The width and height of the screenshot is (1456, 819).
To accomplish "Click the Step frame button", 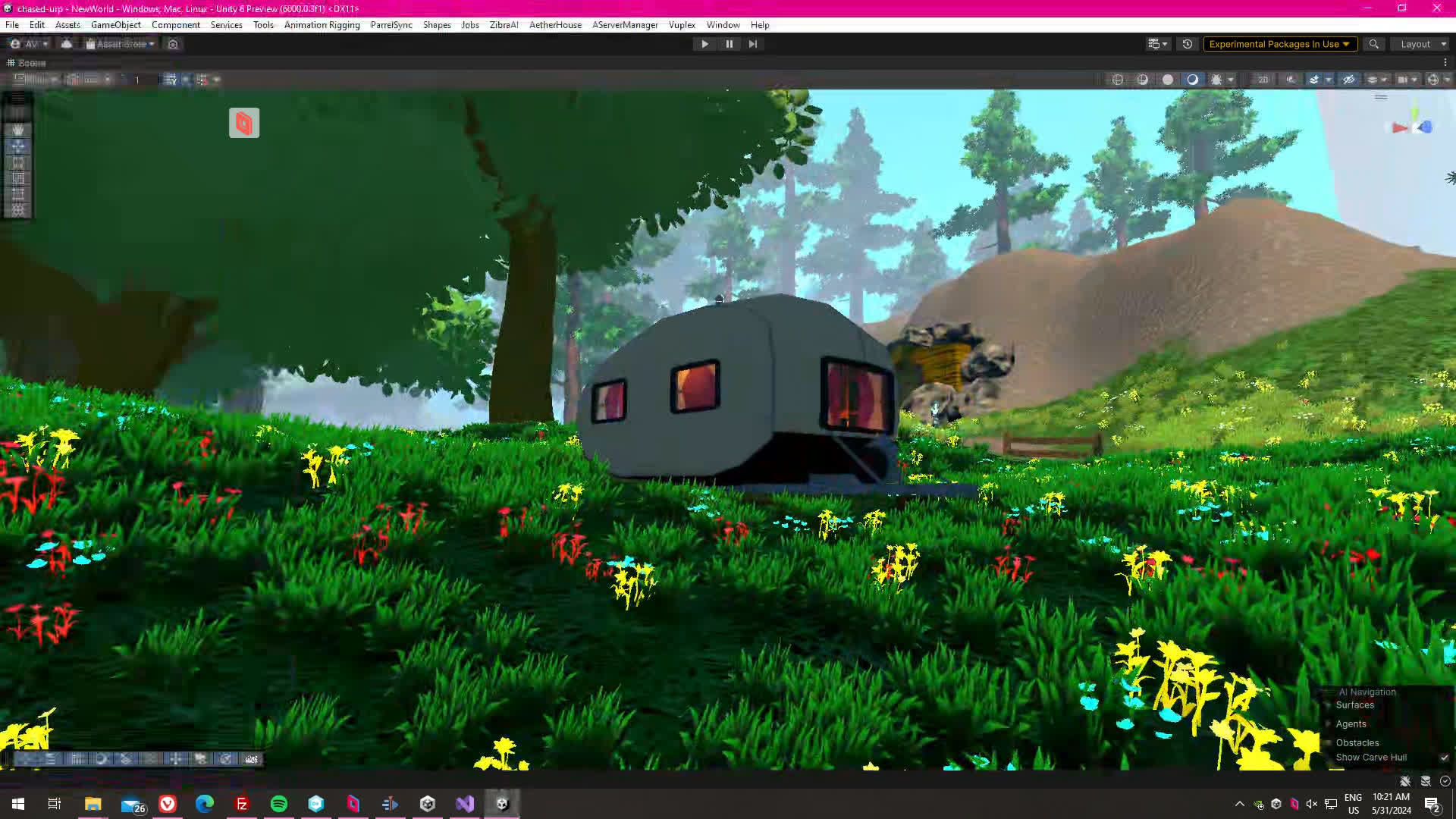I will (753, 44).
